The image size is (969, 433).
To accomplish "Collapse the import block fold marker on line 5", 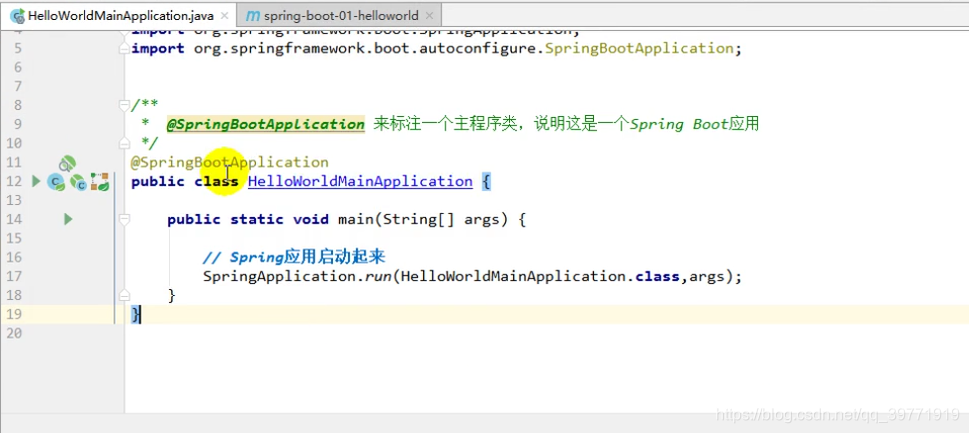I will click(125, 48).
